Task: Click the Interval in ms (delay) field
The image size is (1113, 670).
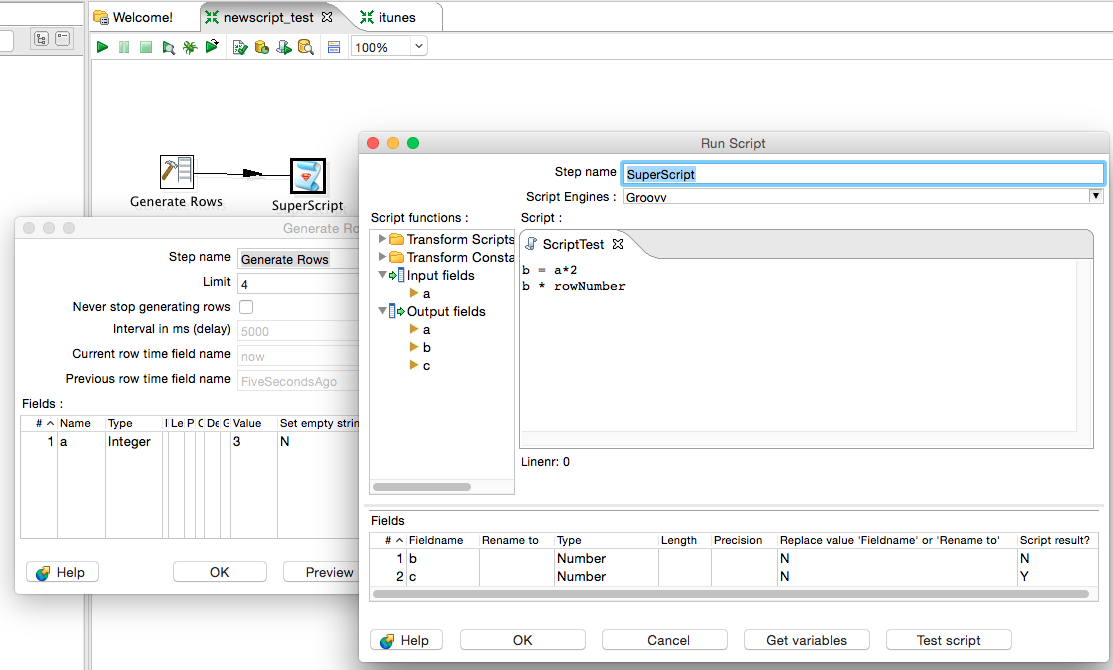Action: [x=298, y=331]
